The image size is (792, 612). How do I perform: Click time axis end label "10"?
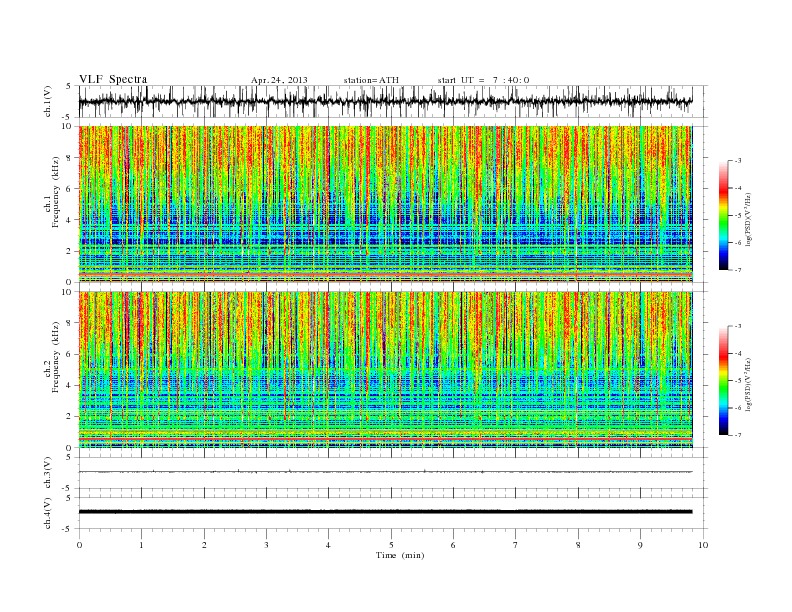(703, 545)
